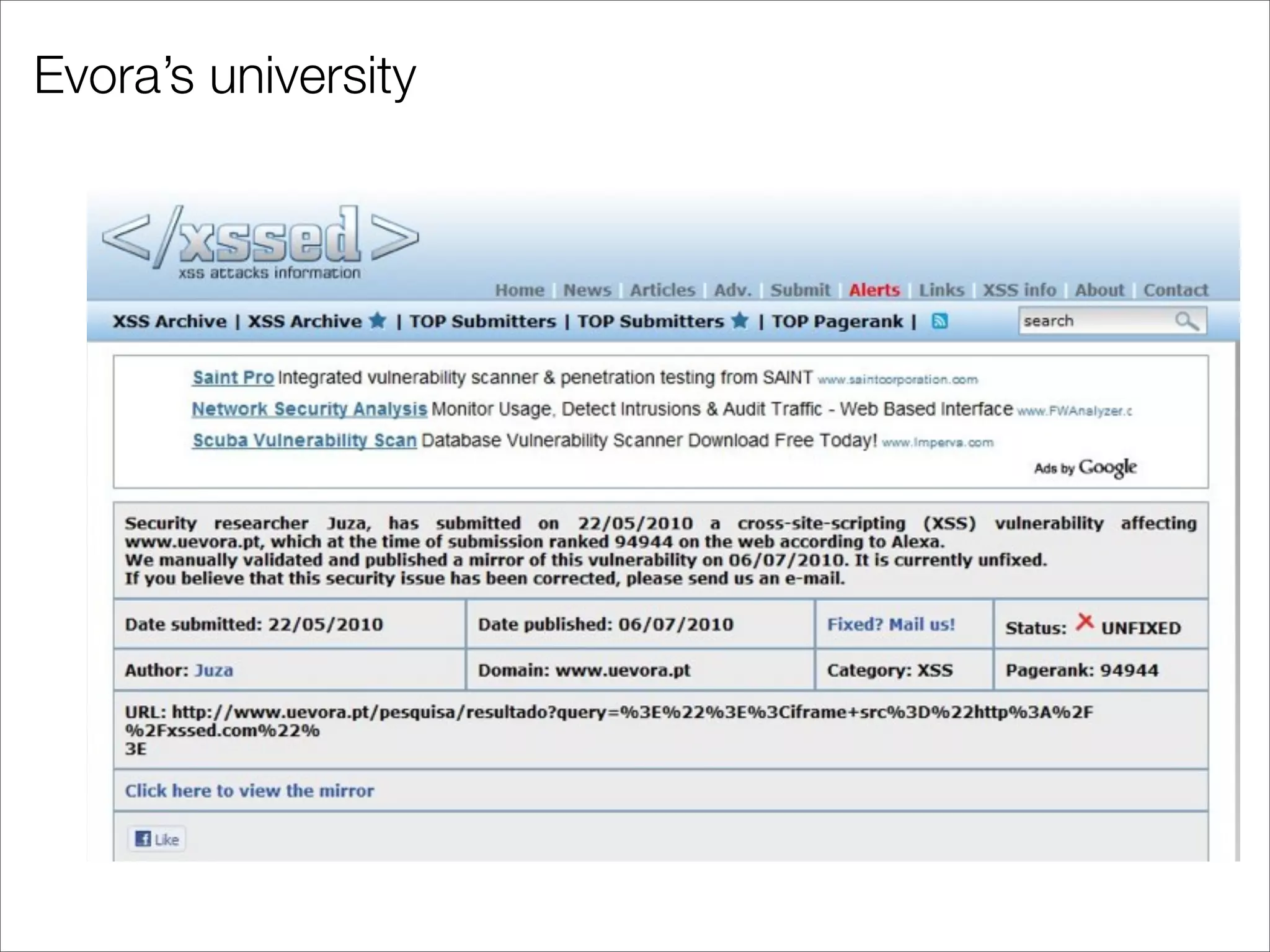Click the Fixed? Mail us! link

click(x=890, y=624)
